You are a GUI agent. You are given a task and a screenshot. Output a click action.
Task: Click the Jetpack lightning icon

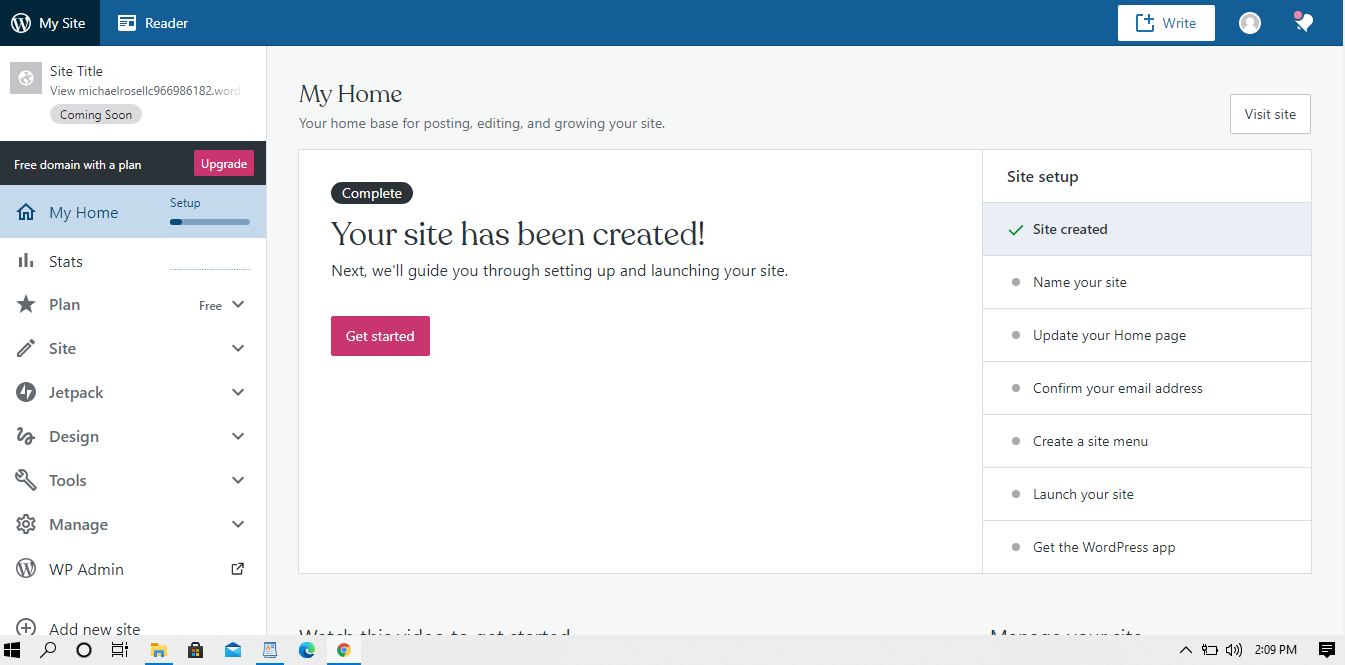[26, 393]
